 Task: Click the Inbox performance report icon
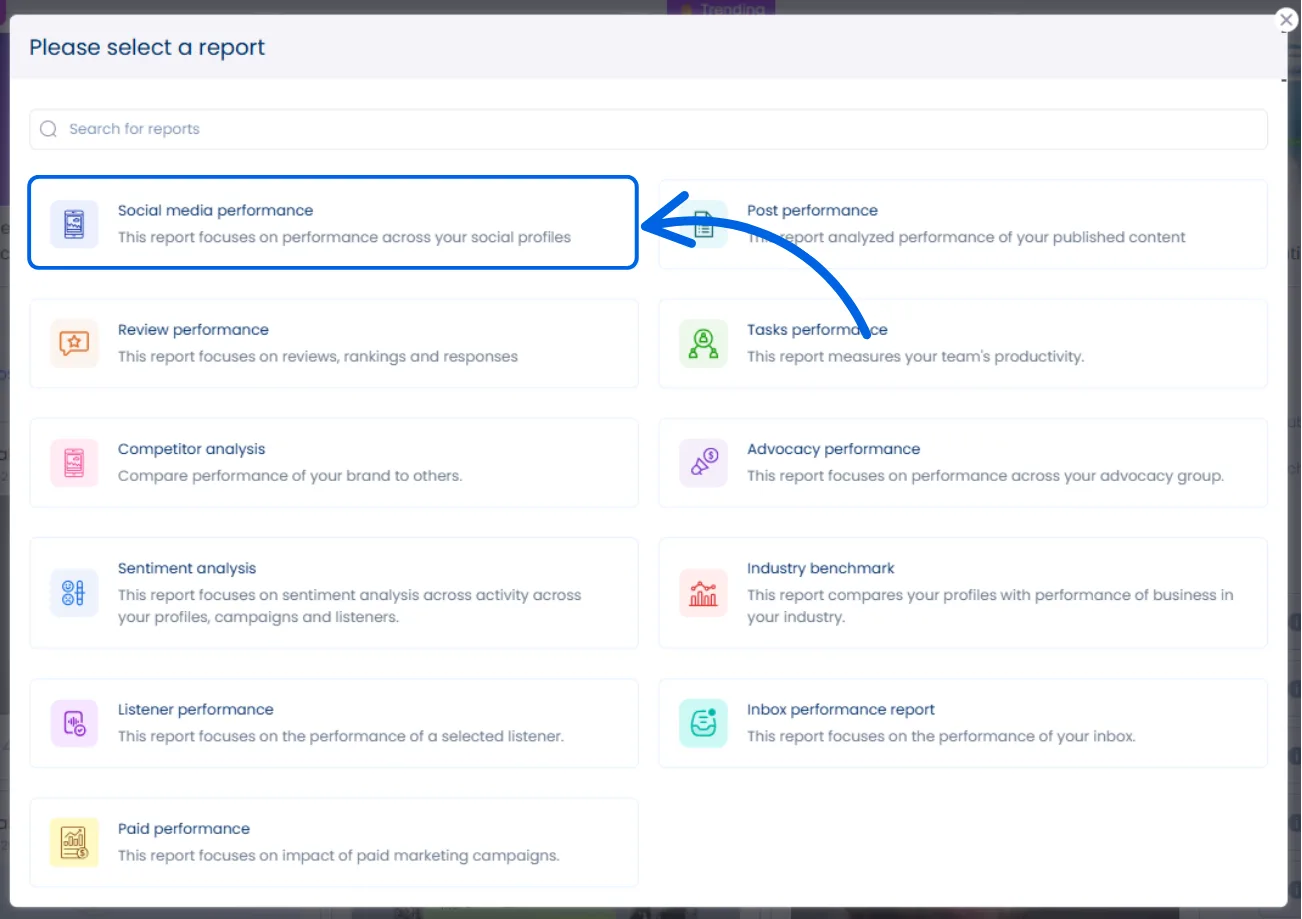[702, 722]
